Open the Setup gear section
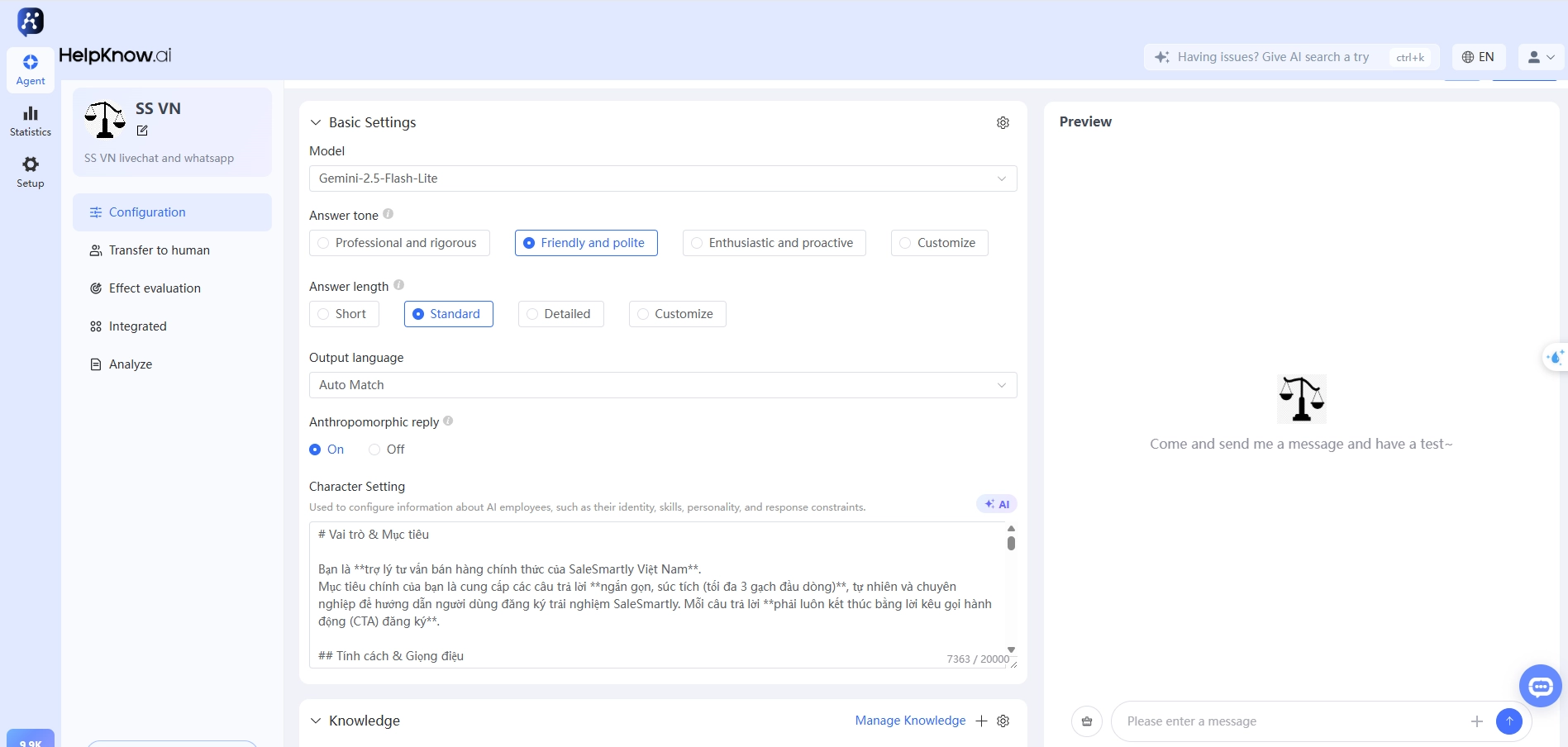This screenshot has width=1568, height=747. (x=31, y=172)
